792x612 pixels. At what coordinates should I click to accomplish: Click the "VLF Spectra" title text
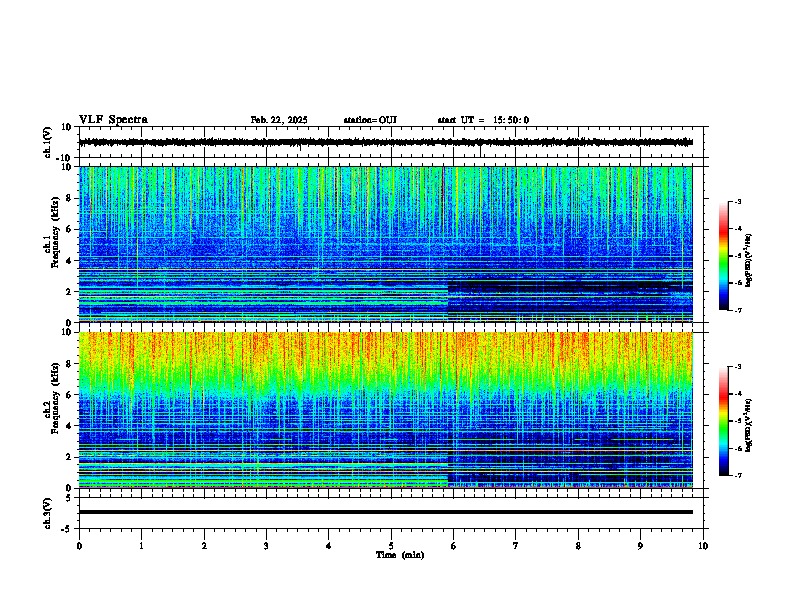113,120
